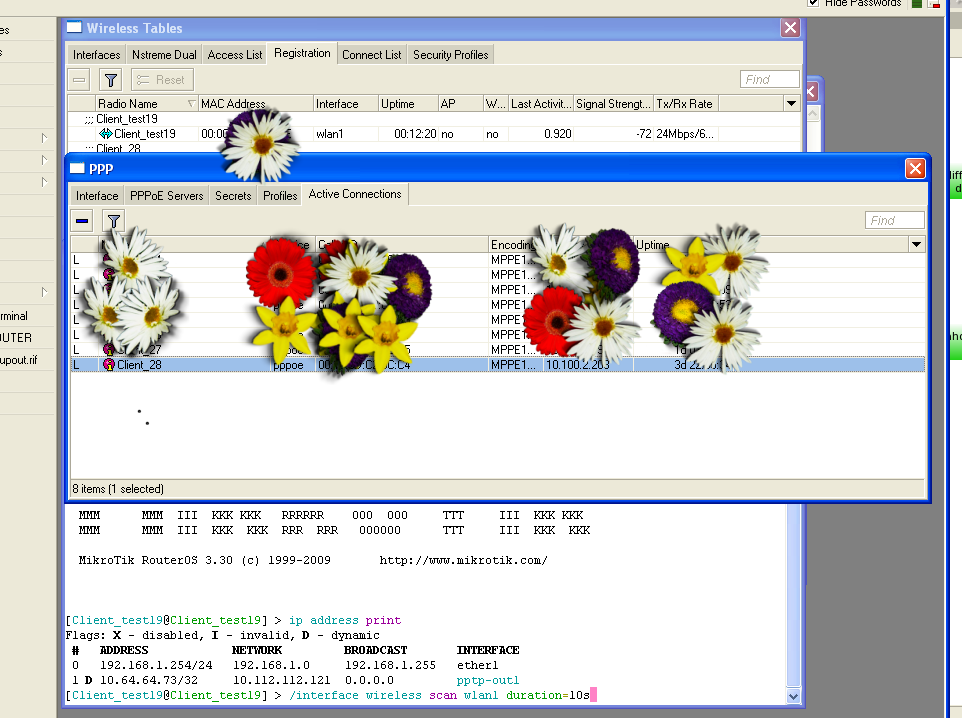This screenshot has height=718, width=962.
Task: Click the terminal scrollbar down arrow
Action: click(x=794, y=696)
